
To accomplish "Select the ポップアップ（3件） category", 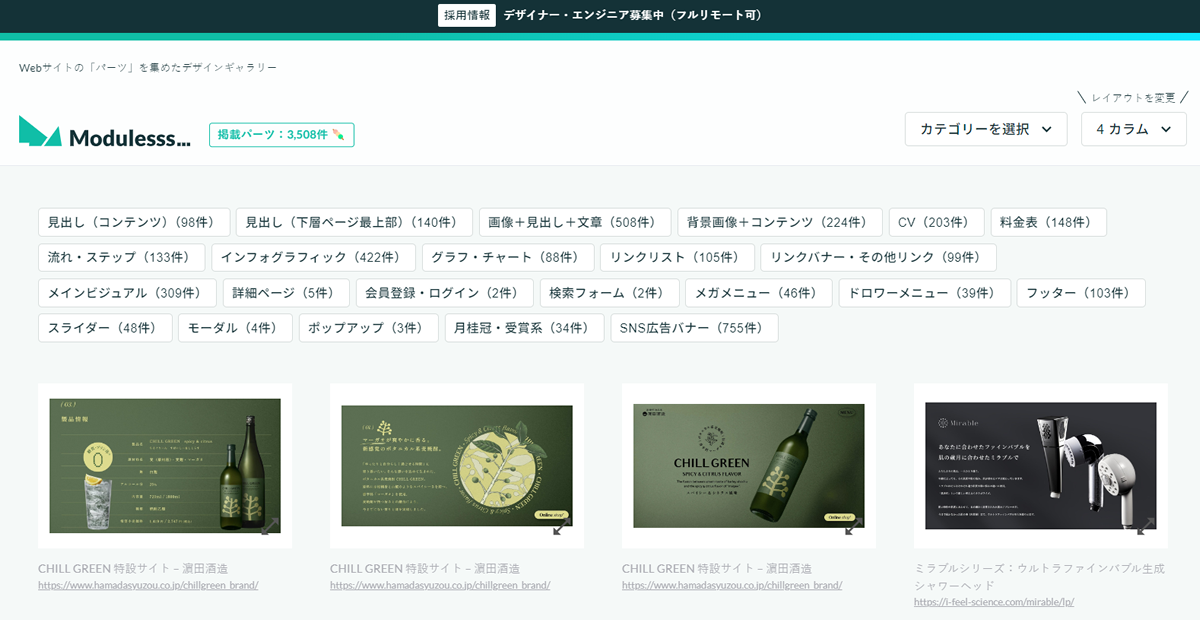I will 369,328.
